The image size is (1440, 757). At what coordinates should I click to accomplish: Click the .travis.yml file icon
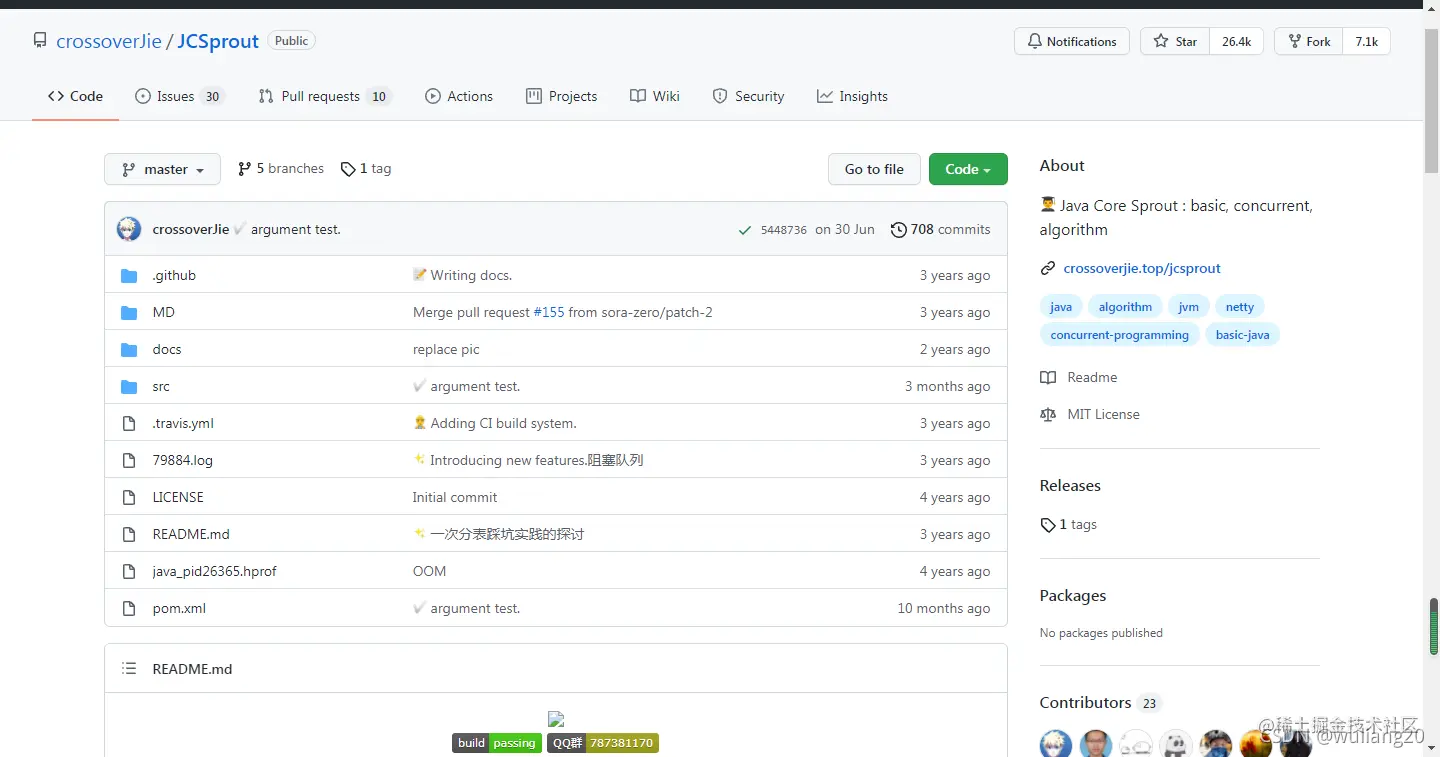(129, 423)
